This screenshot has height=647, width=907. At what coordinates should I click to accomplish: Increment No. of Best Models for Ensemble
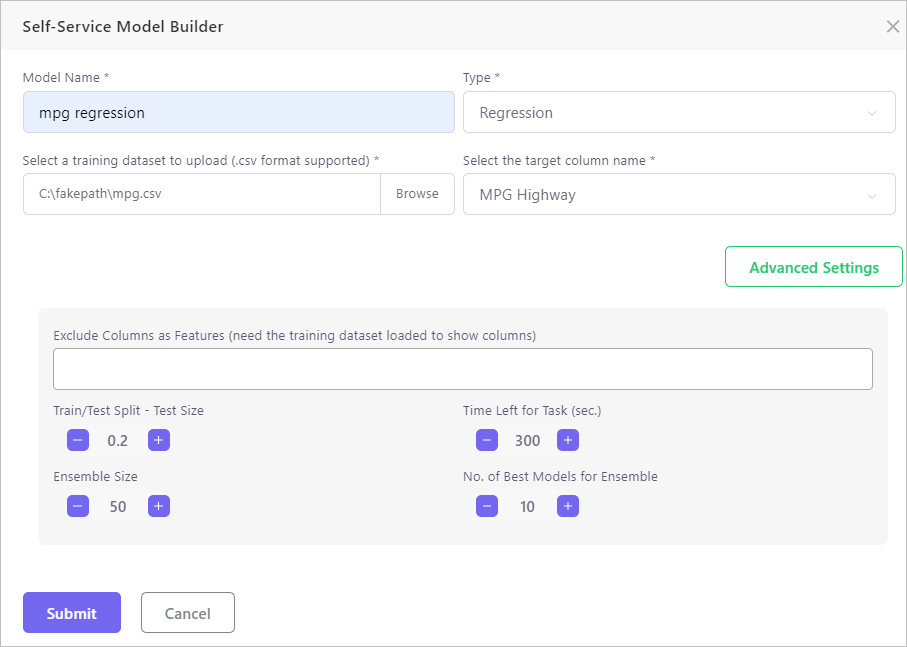(567, 506)
